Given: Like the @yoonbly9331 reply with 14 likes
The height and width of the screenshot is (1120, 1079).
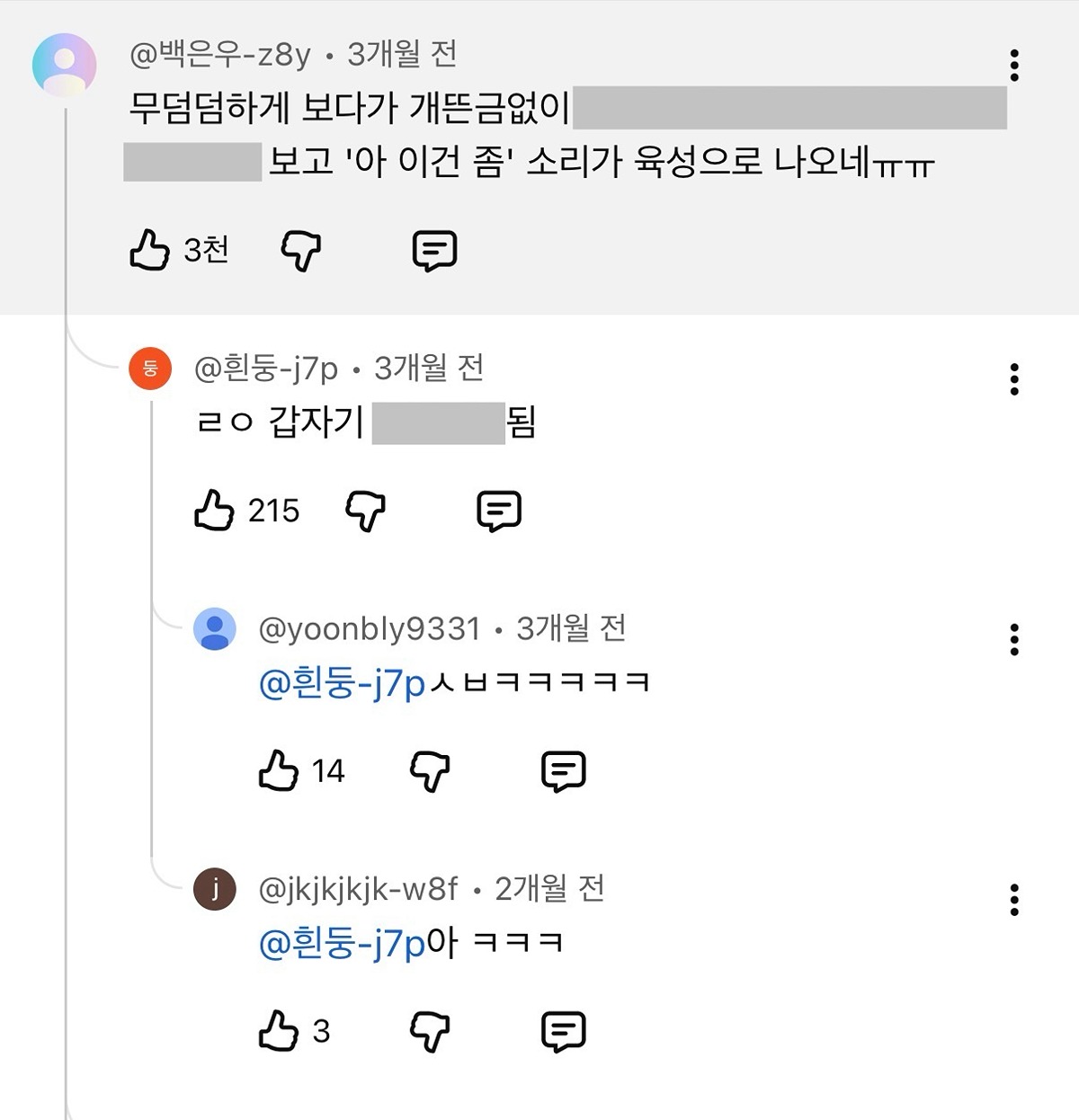Looking at the screenshot, I should [278, 771].
